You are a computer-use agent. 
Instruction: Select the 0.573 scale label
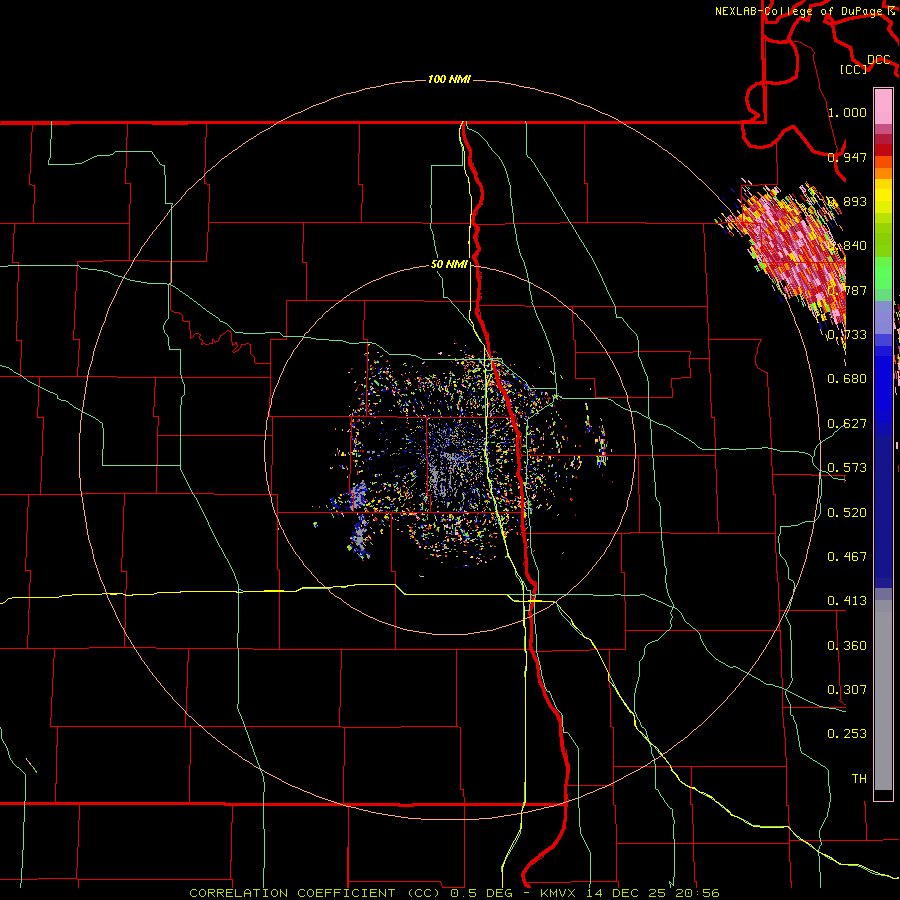(x=847, y=467)
